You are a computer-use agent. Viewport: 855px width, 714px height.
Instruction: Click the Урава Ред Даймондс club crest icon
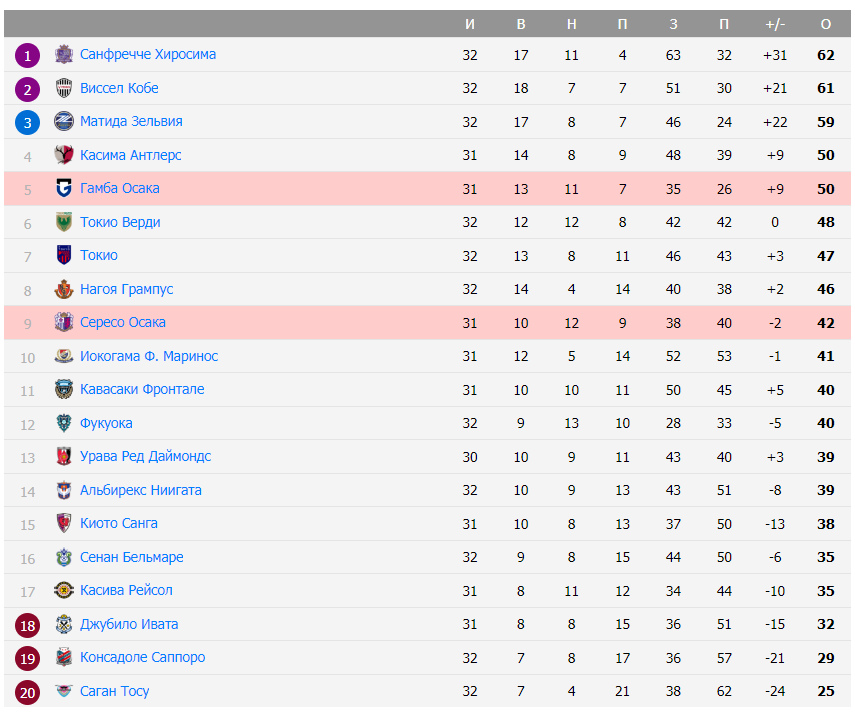(x=64, y=456)
